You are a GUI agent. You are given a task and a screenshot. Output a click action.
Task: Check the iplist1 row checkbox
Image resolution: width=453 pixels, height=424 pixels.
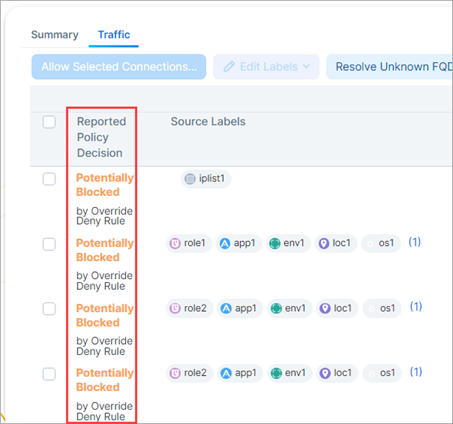[49, 179]
